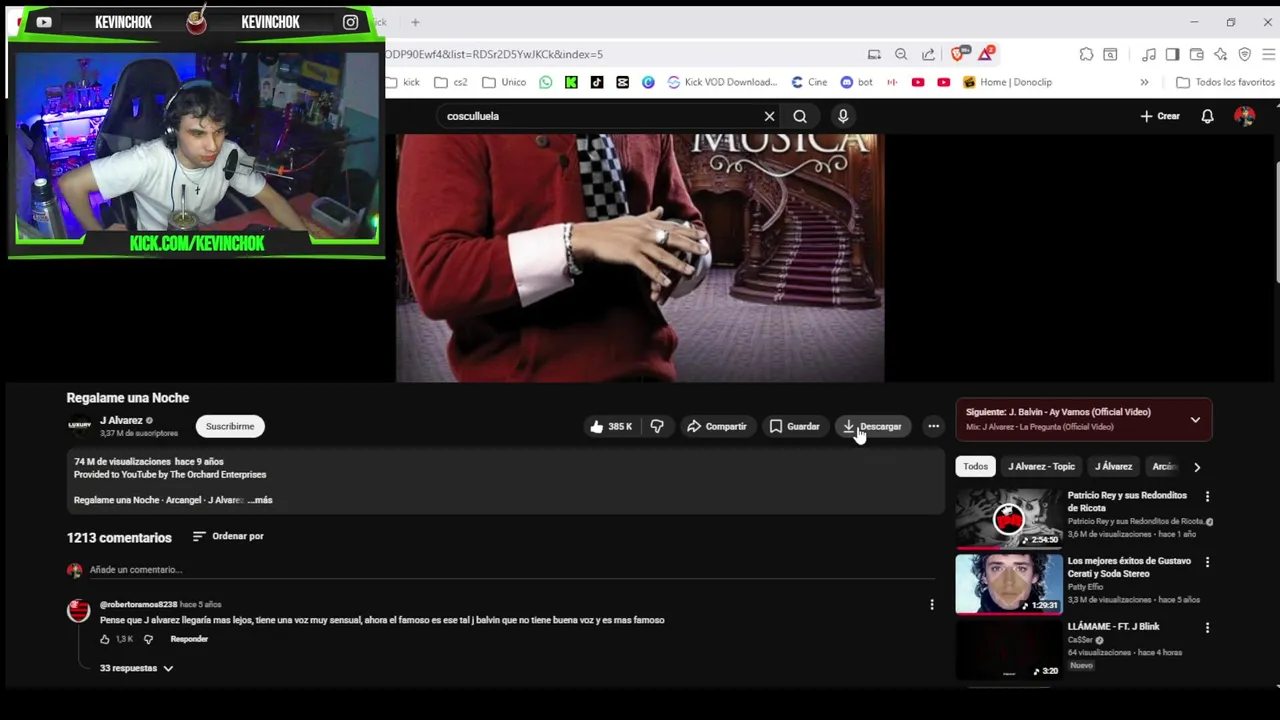Reply to comment with Responder
Screen dimensions: 1280x720
189,639
